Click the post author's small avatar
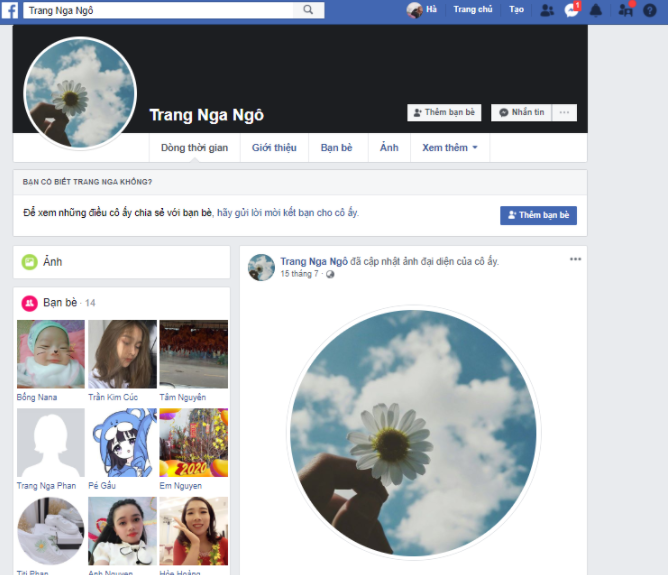 261,267
